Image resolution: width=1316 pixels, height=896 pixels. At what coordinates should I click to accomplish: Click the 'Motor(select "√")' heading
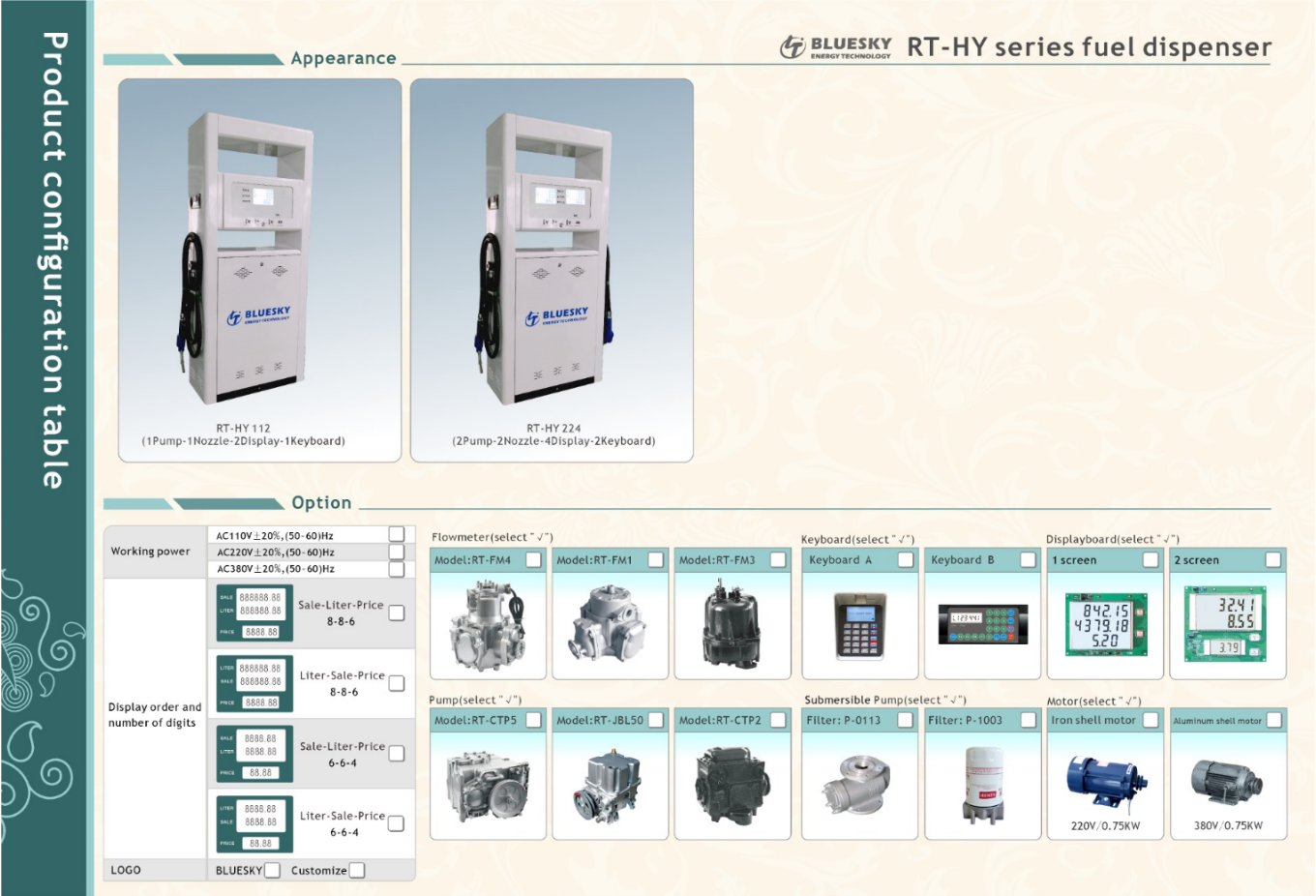(1093, 701)
